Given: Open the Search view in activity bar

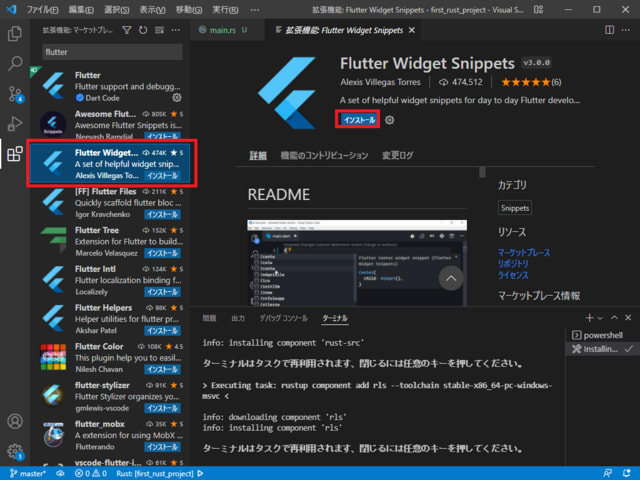Looking at the screenshot, I should tap(15, 64).
